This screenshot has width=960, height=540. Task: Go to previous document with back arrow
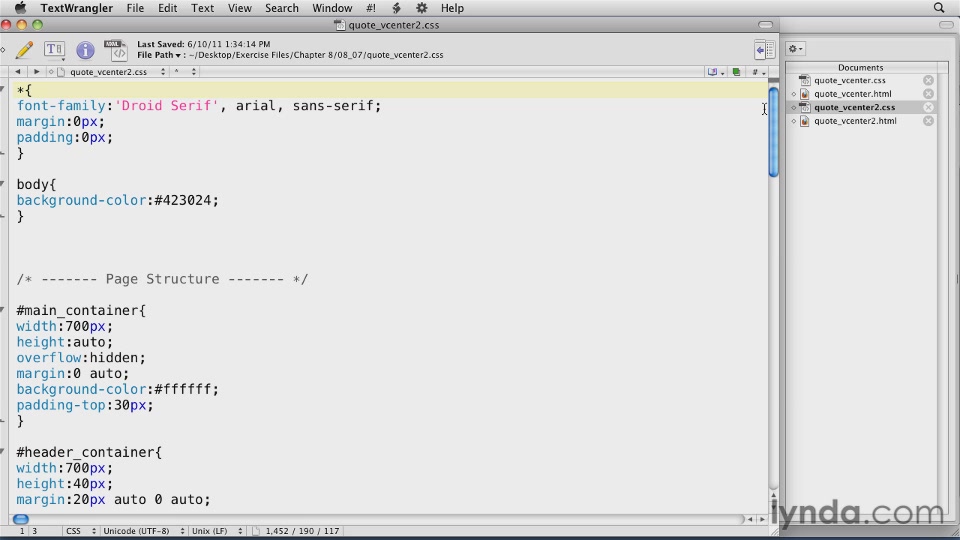pos(18,72)
